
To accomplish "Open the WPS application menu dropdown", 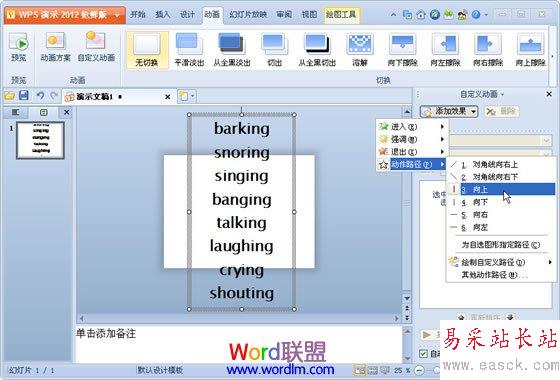I will (117, 15).
